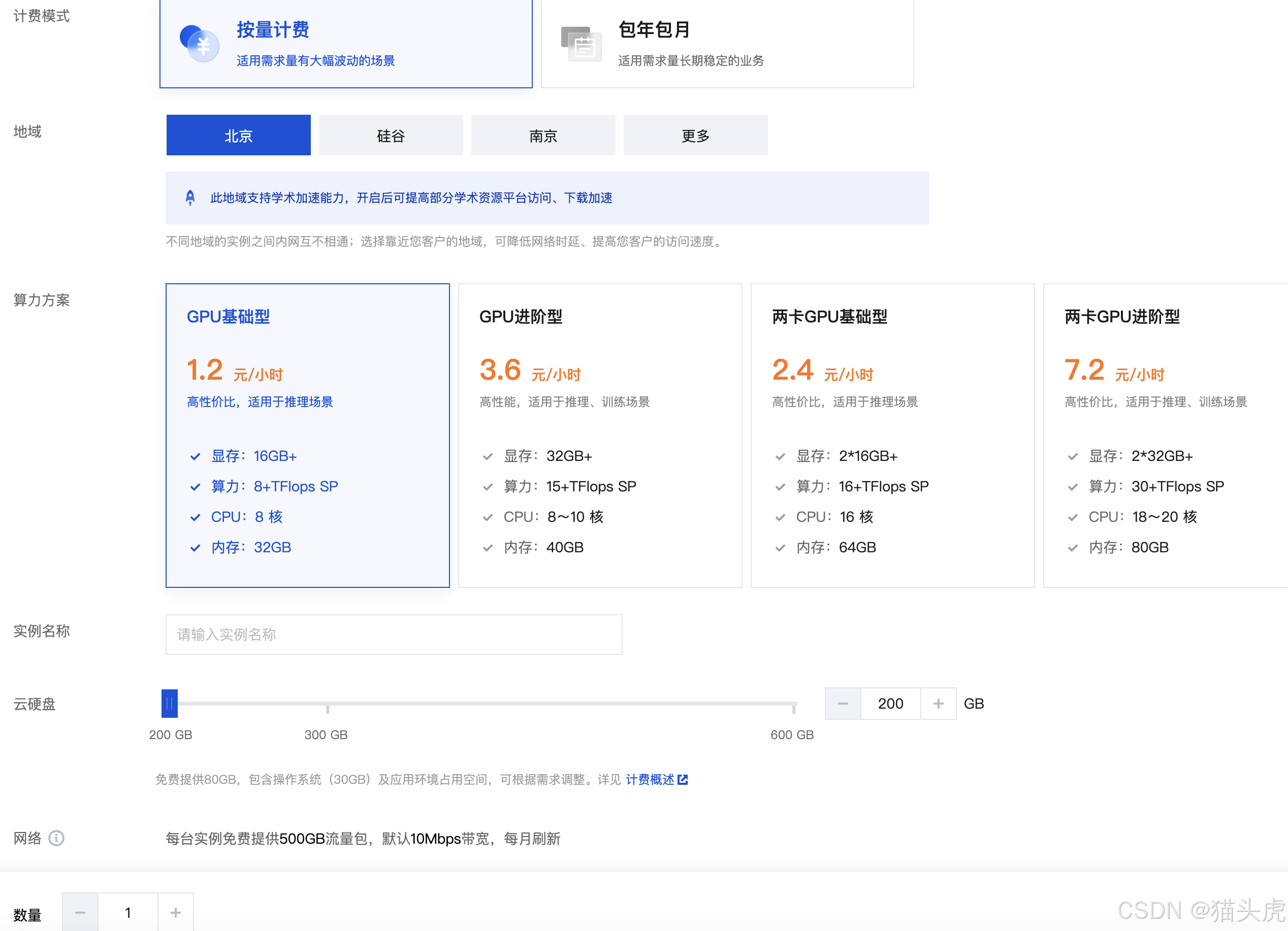
Task: Expand the 更多 regions option
Action: 695,135
